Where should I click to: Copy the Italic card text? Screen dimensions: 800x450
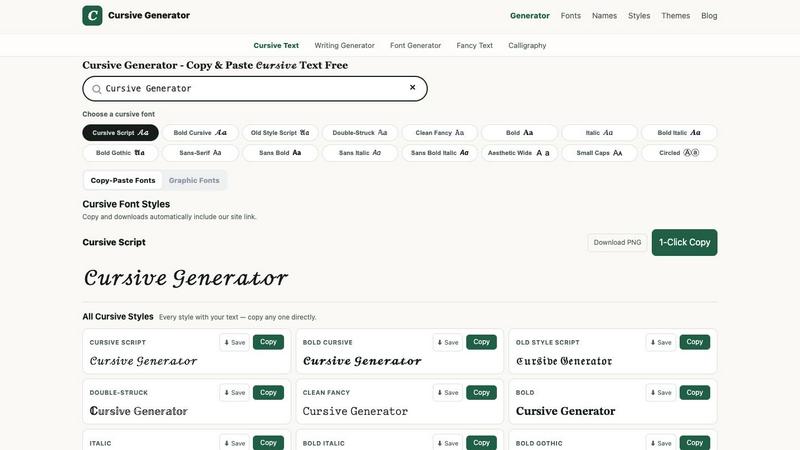click(x=268, y=443)
